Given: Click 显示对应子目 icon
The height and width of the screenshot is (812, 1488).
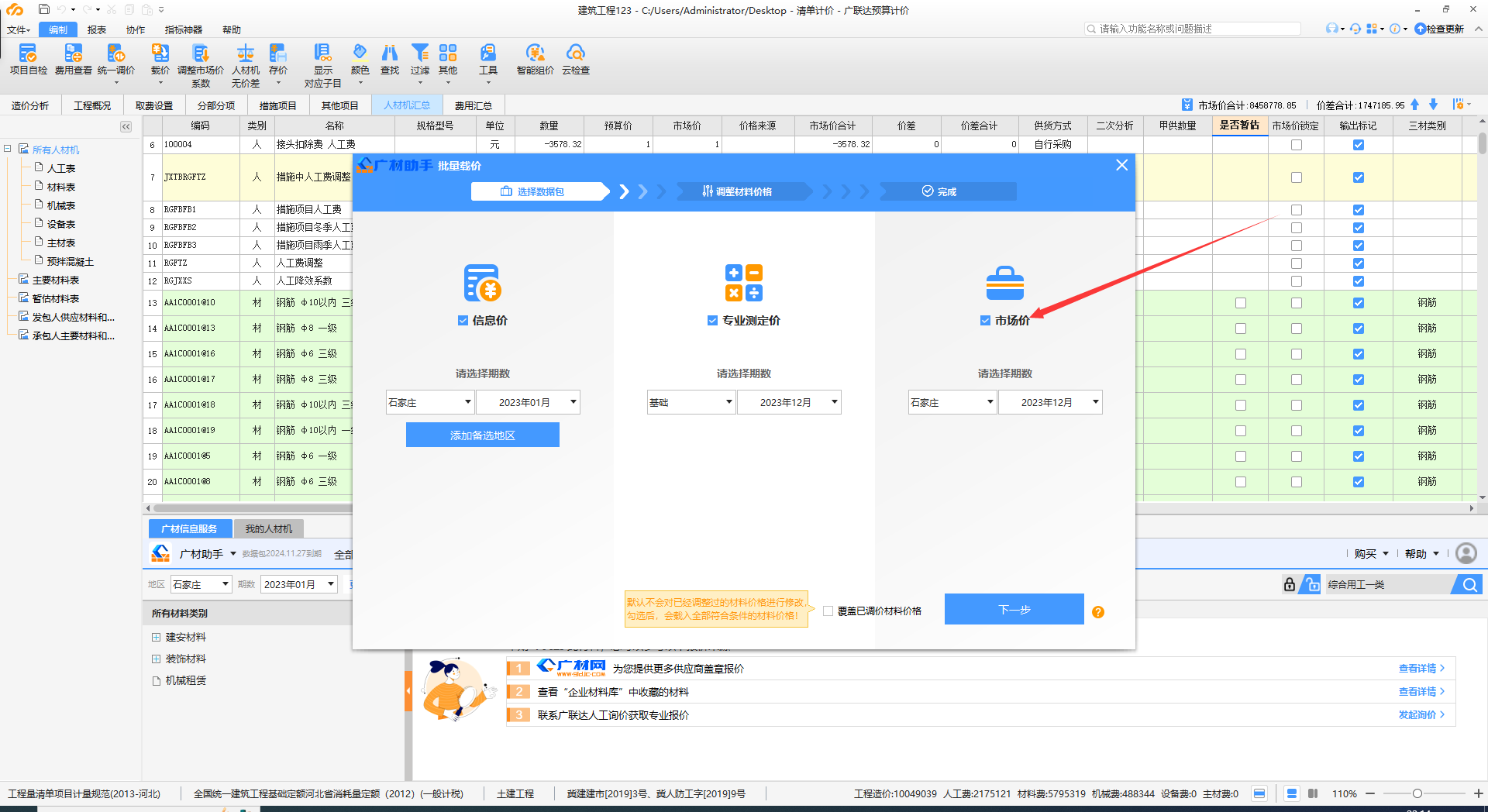Looking at the screenshot, I should 322,65.
